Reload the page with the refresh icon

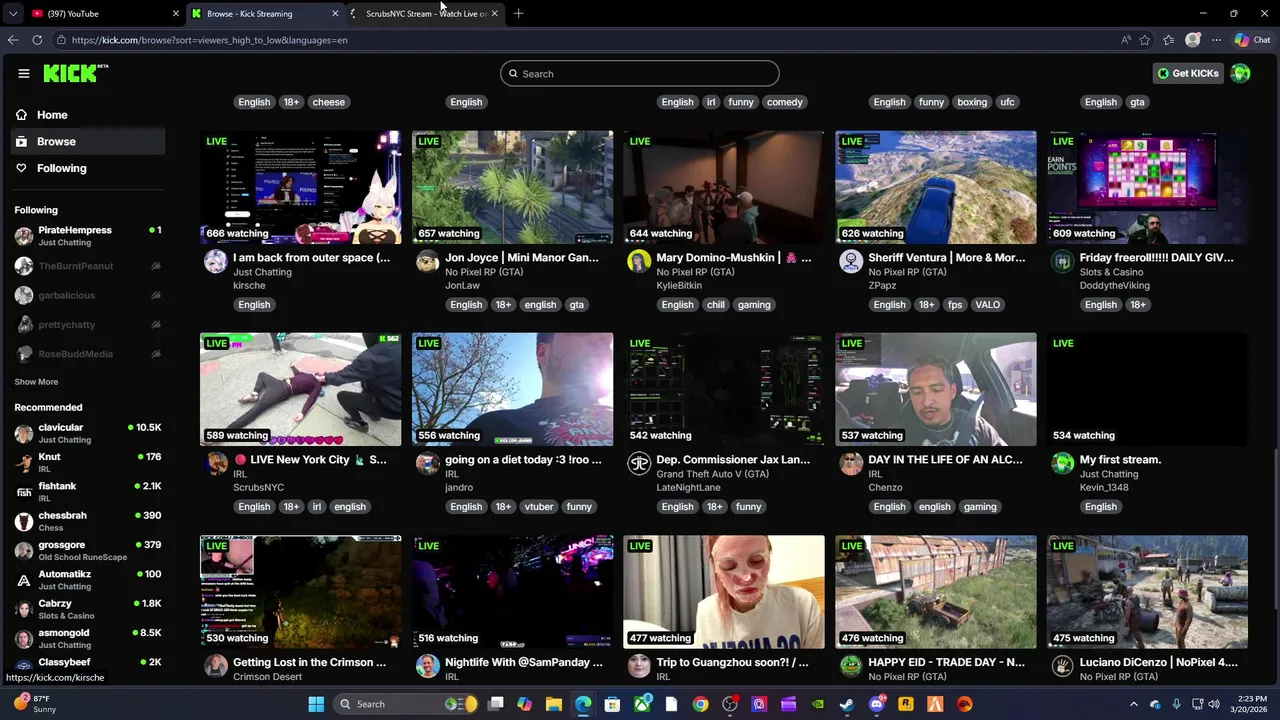[37, 40]
